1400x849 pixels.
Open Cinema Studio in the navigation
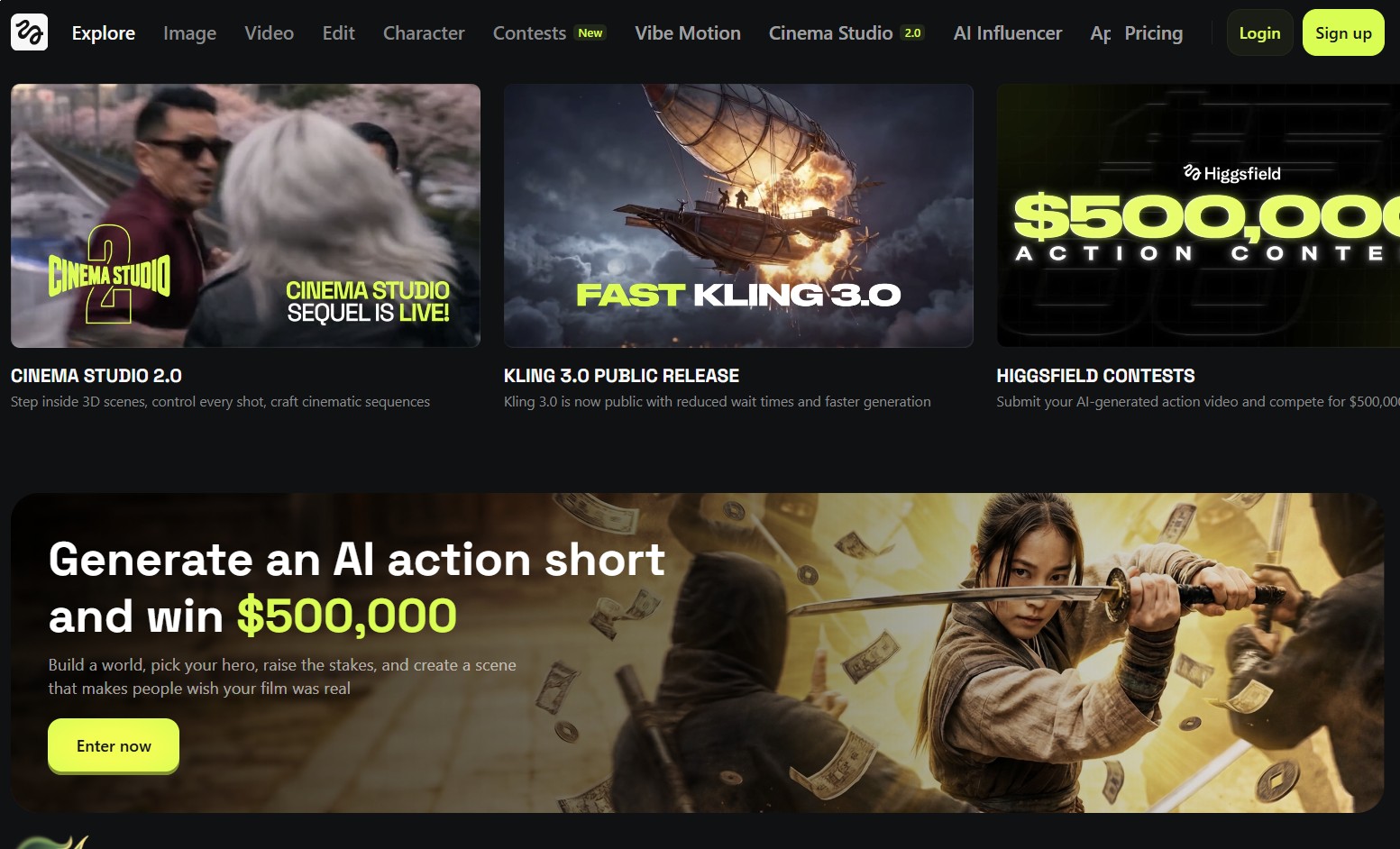(830, 33)
